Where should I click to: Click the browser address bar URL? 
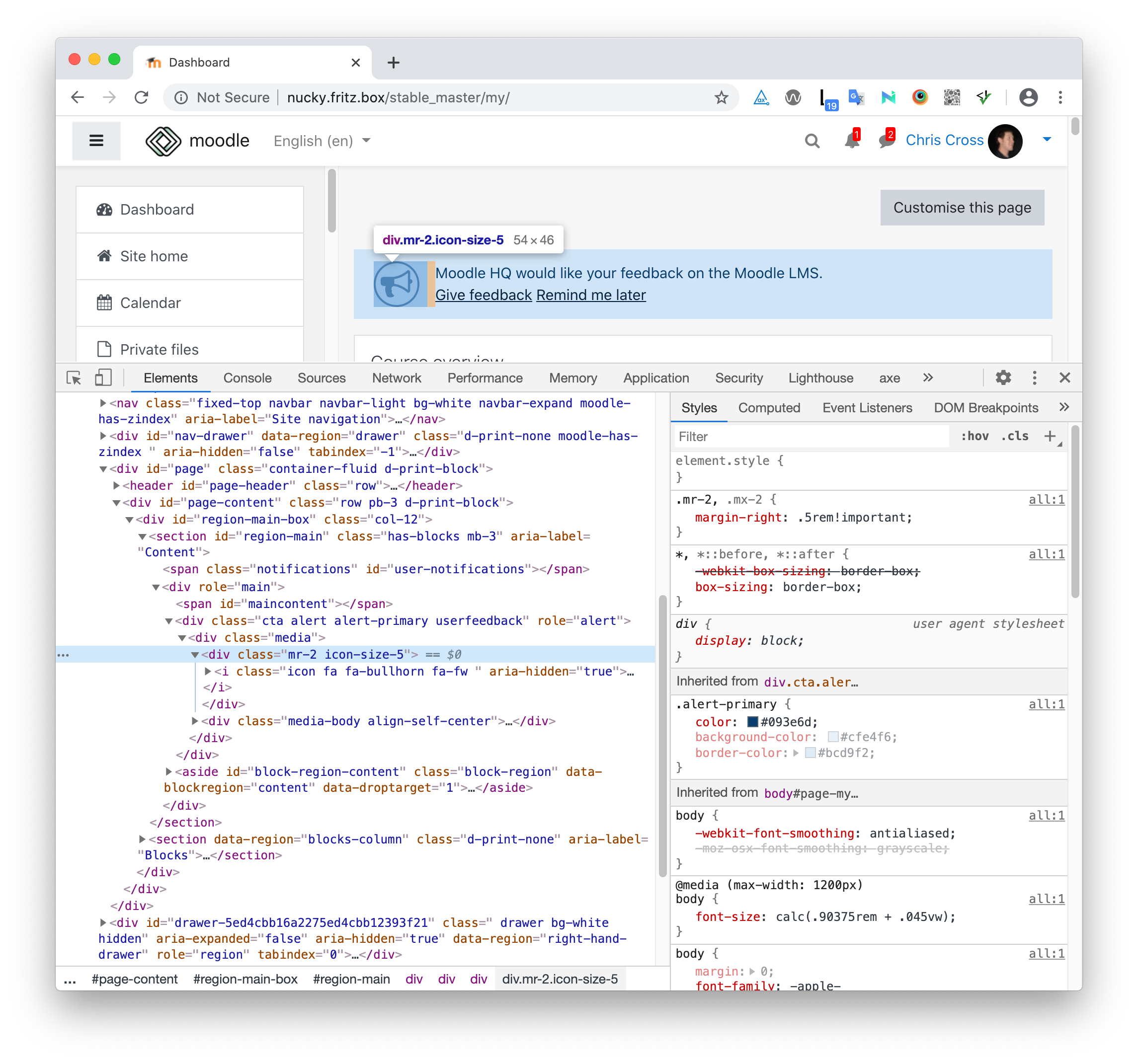pos(399,97)
